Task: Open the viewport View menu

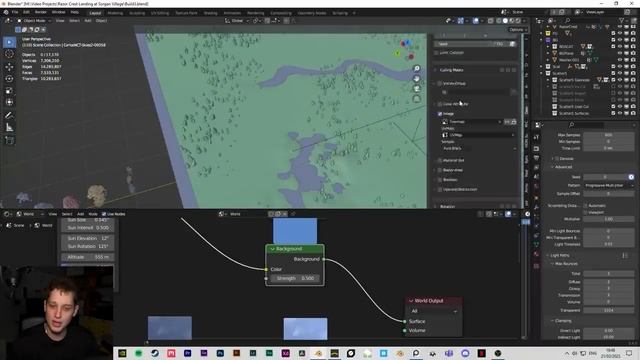Action: [x=60, y=20]
